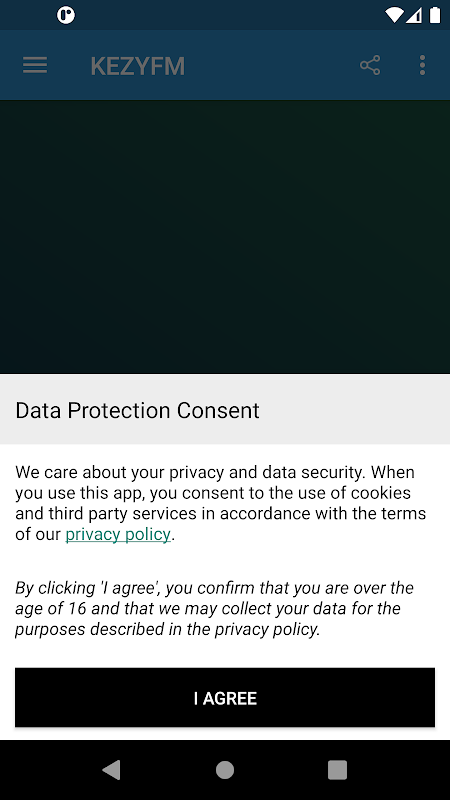Tap the italic age of 16 confirmation text
Screen dimensions: 450x800
214,608
